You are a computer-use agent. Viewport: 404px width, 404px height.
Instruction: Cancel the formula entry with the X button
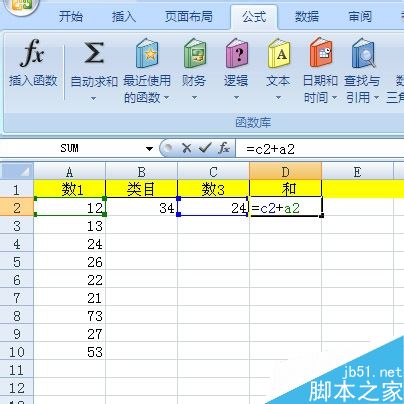tap(186, 148)
